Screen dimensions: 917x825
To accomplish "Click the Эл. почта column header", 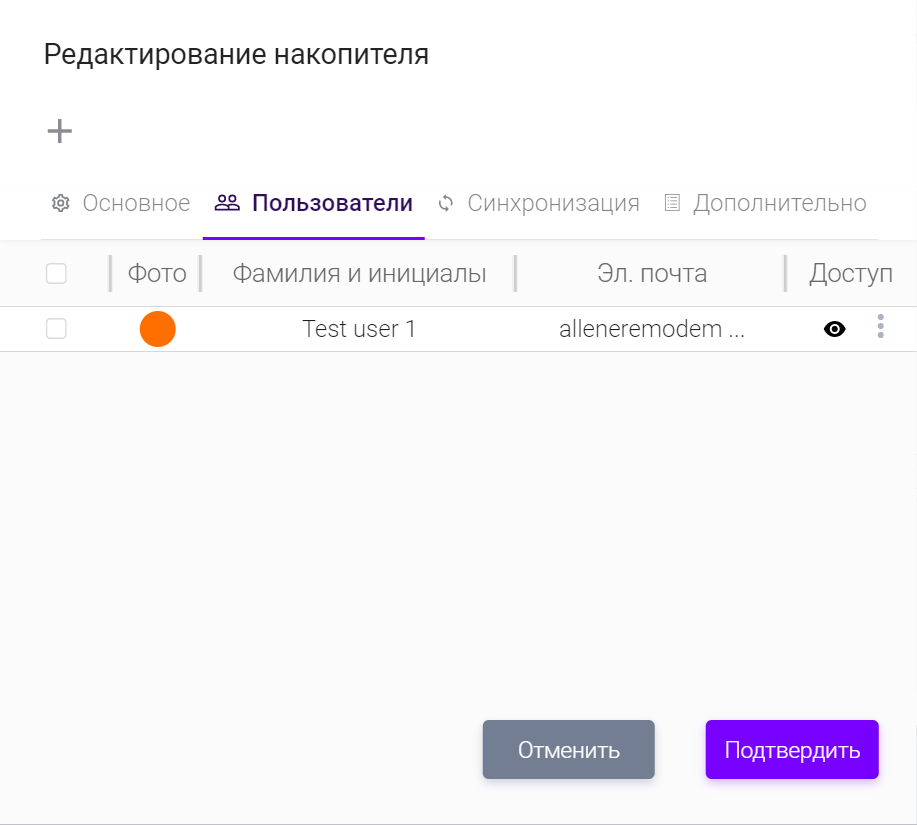I will pos(652,274).
